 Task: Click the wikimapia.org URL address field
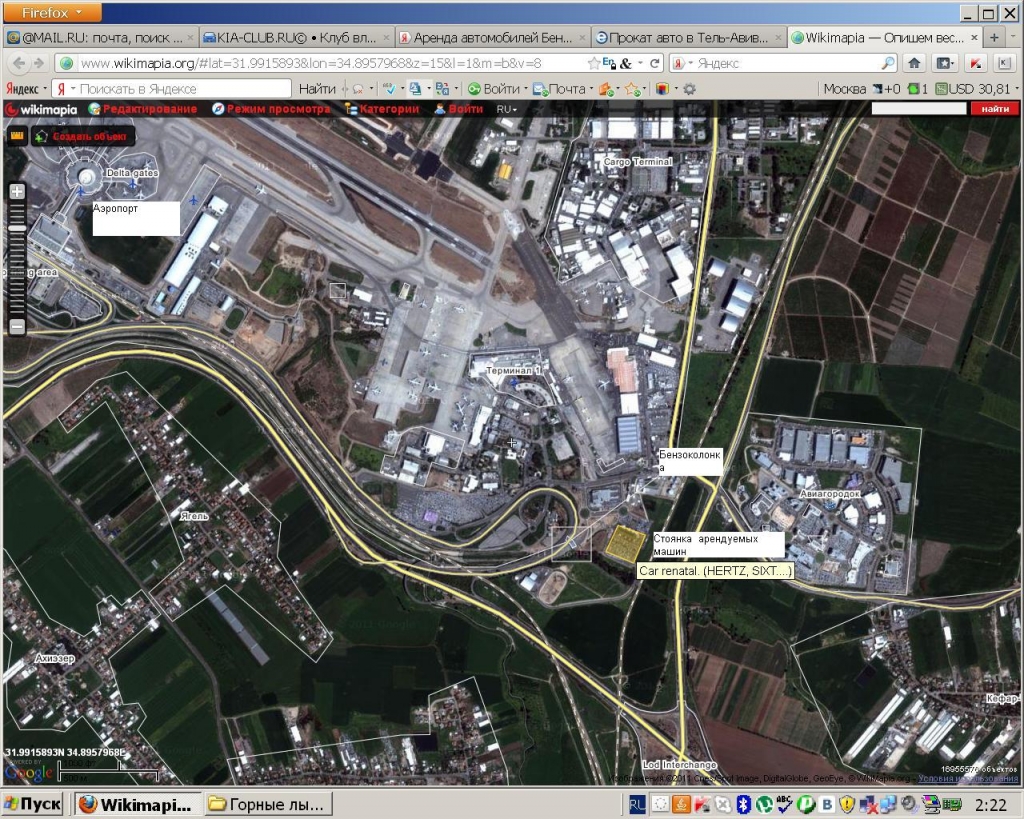pyautogui.click(x=320, y=63)
